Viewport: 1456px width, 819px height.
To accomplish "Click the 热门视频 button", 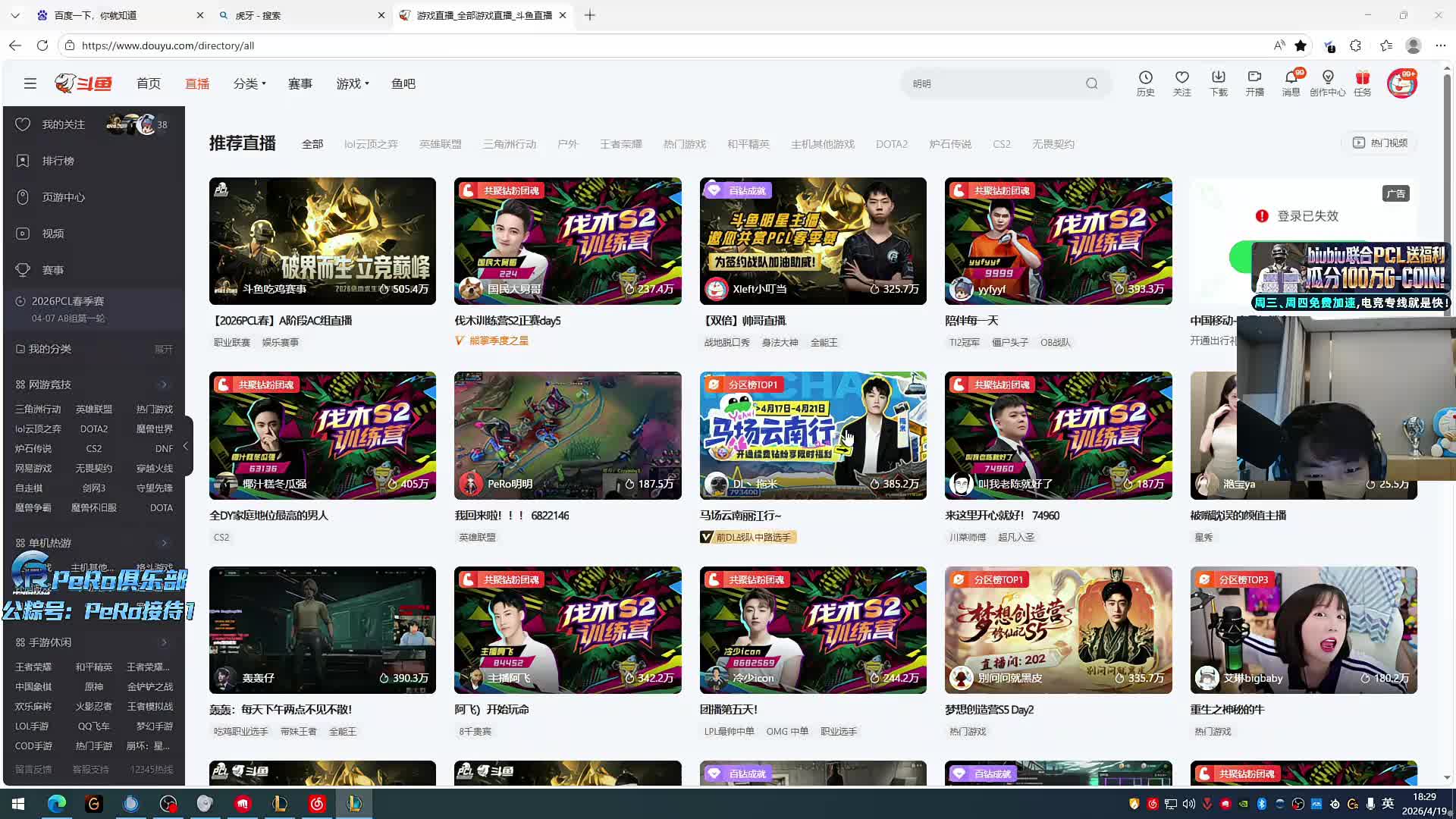I will (1381, 143).
